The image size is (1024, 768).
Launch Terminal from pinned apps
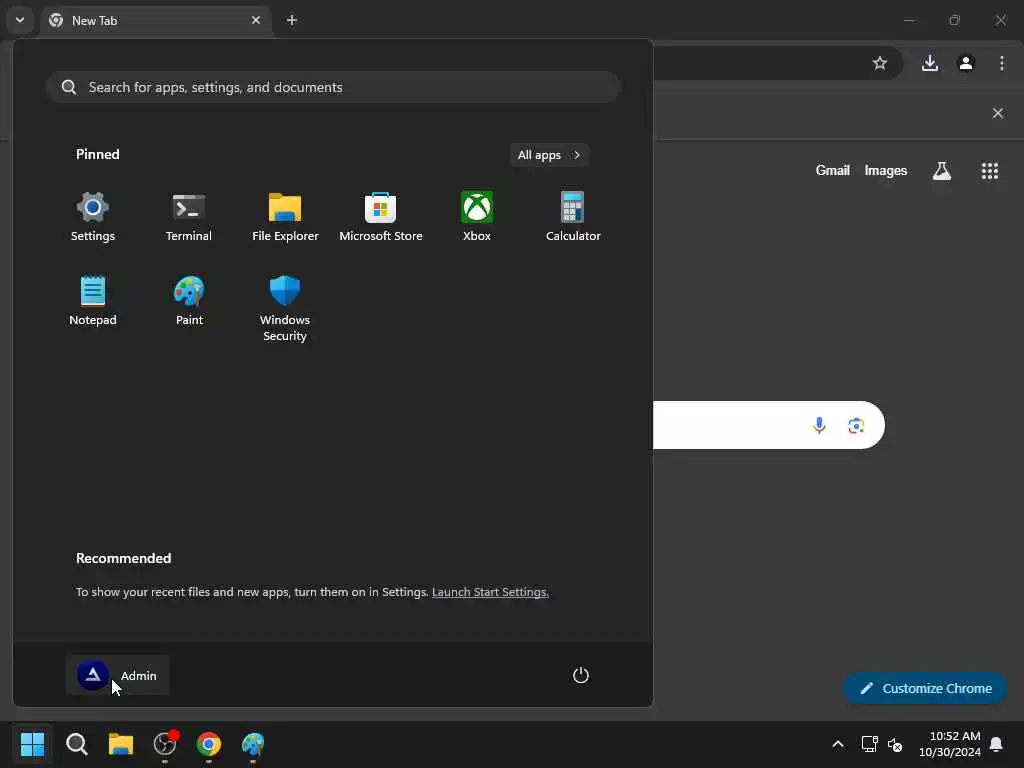click(x=189, y=217)
